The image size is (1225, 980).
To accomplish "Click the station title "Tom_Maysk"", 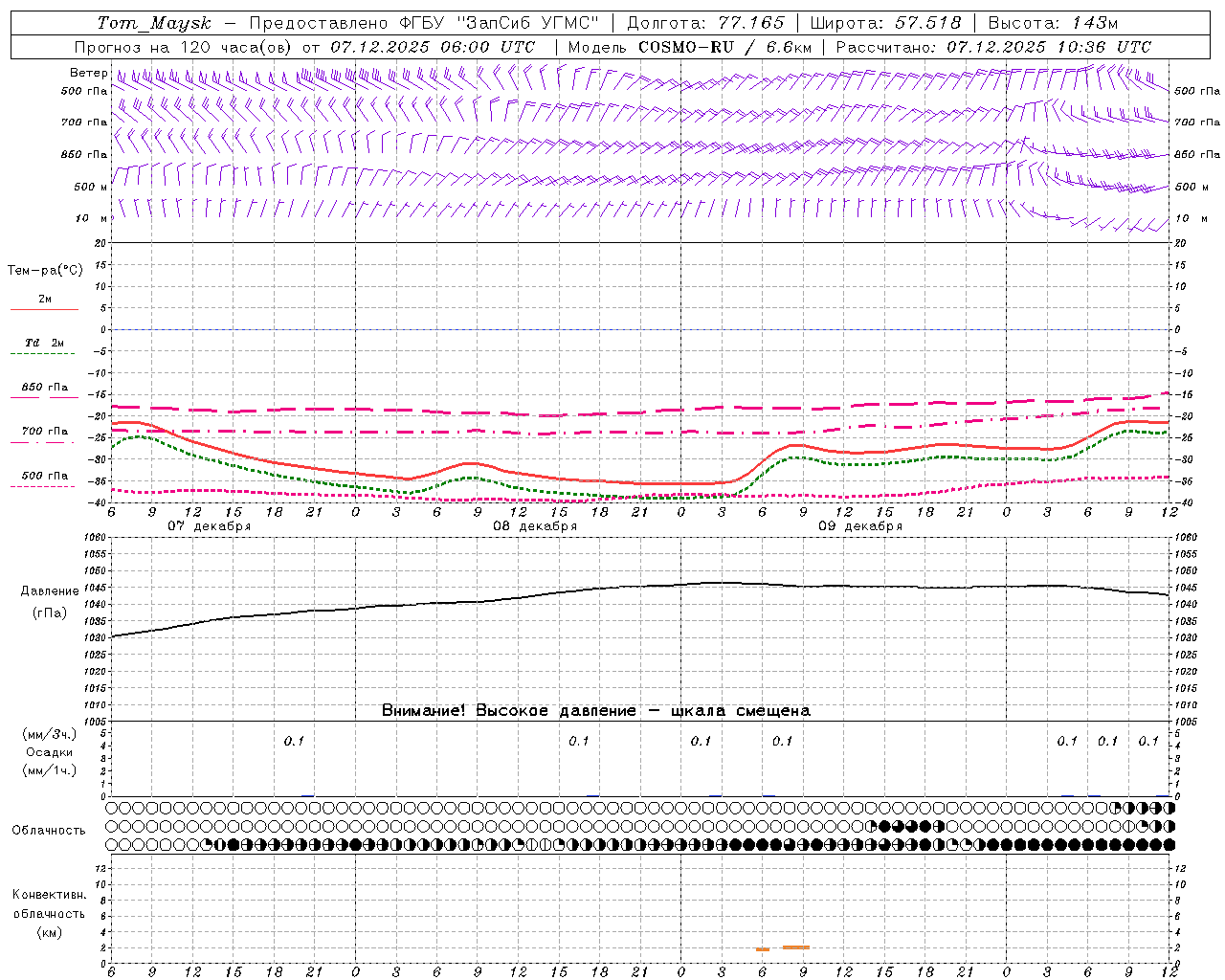I will click(x=154, y=23).
